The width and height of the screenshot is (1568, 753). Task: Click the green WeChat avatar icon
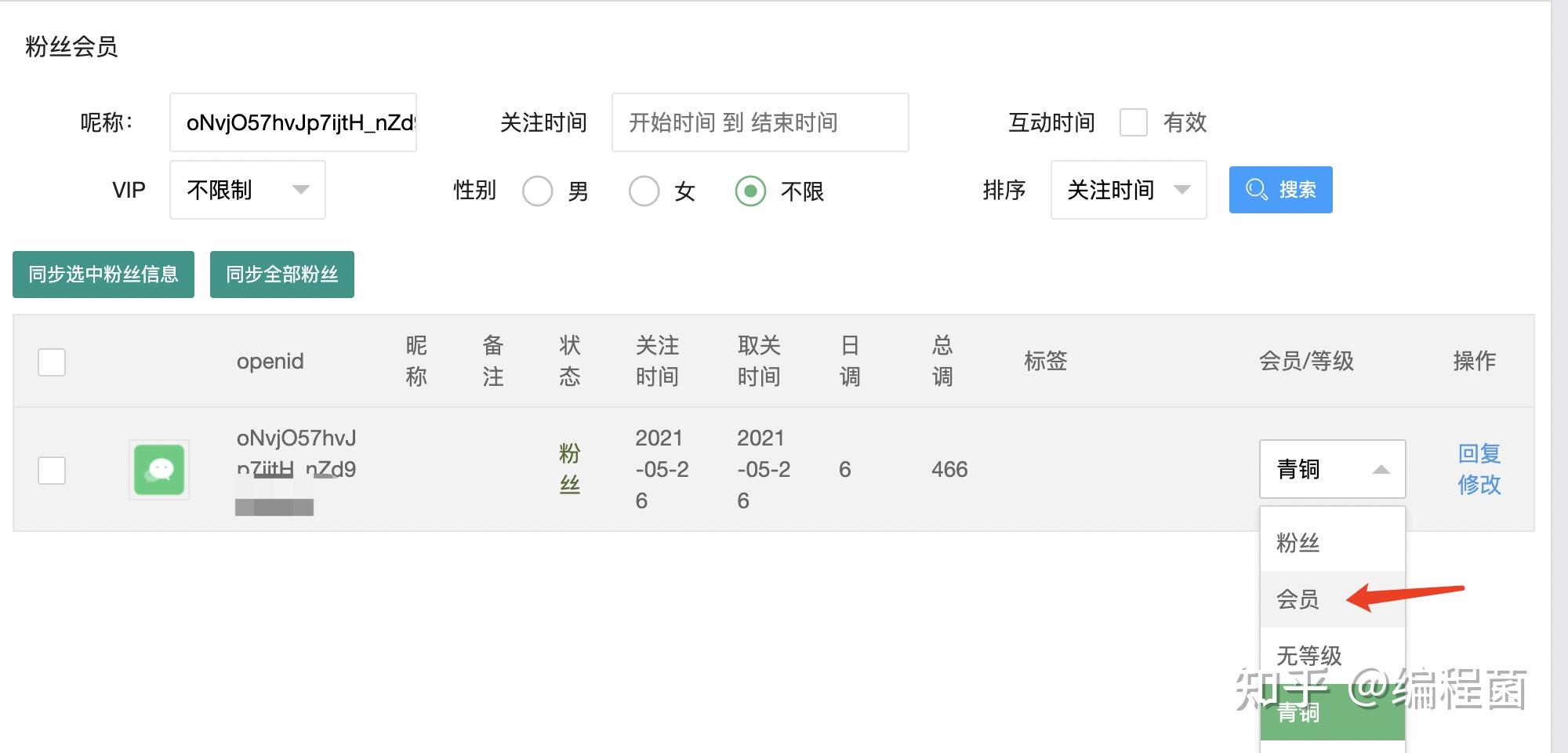click(x=159, y=470)
